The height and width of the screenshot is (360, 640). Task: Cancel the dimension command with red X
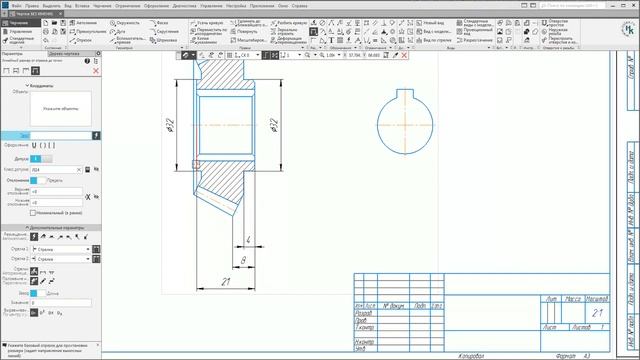96,71
